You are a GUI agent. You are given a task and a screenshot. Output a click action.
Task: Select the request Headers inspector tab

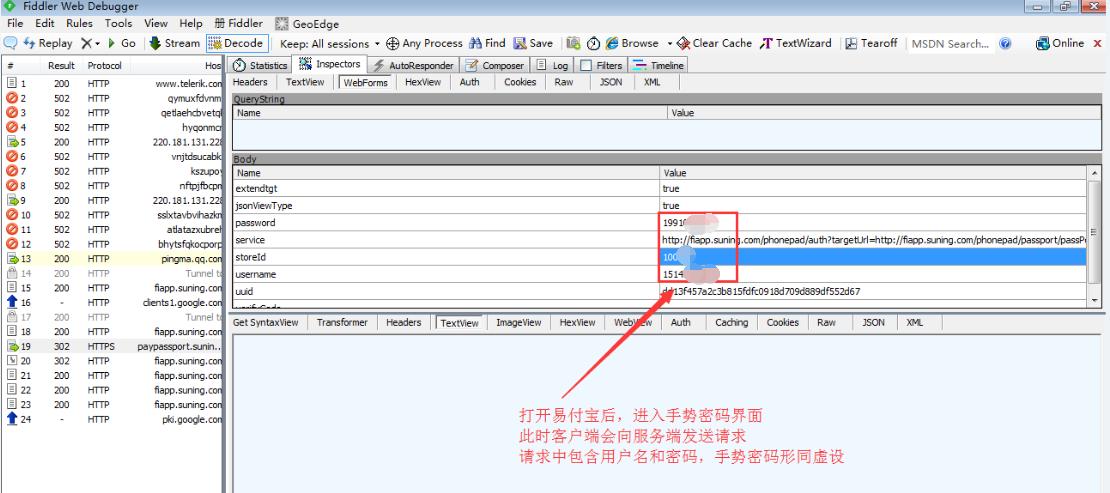coord(250,82)
